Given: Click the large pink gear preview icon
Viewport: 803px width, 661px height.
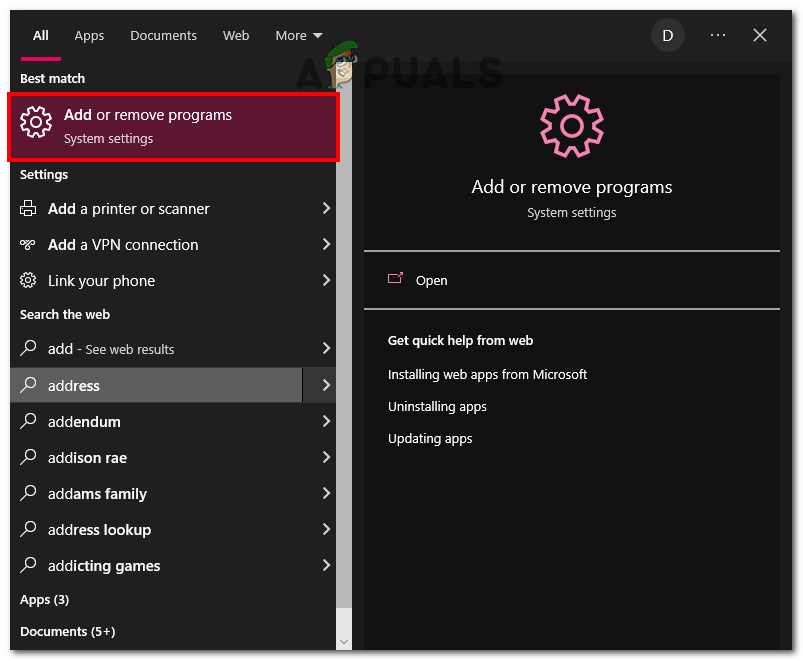Looking at the screenshot, I should 572,125.
